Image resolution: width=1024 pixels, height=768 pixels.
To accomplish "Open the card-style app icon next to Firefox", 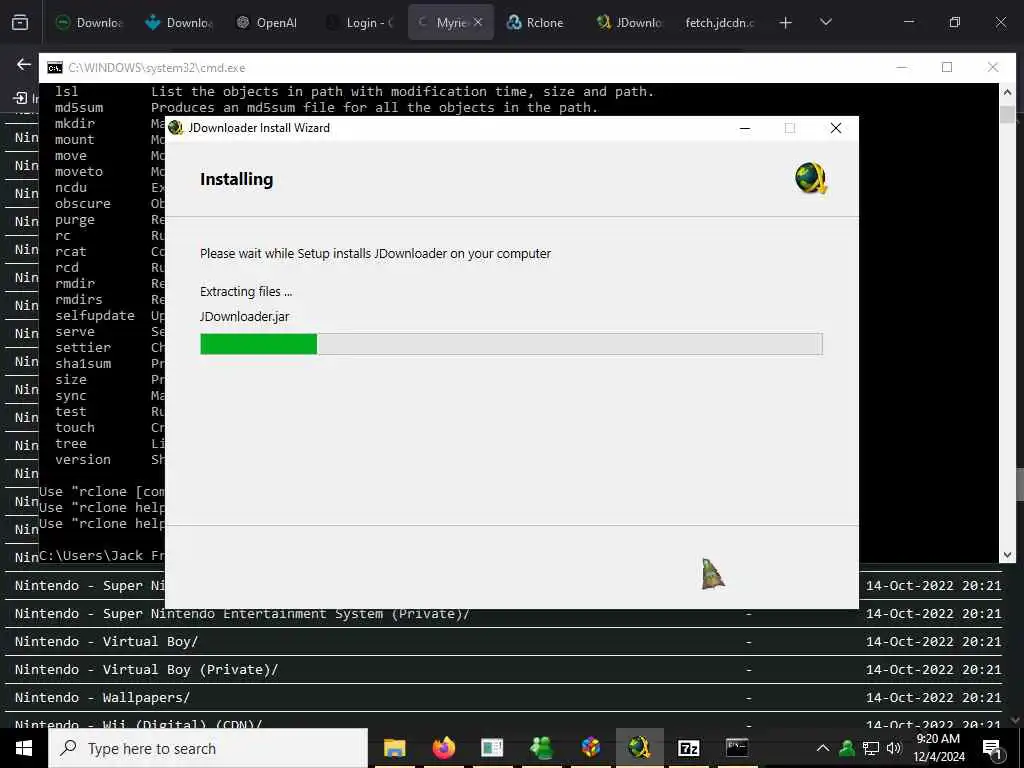I will coord(492,748).
